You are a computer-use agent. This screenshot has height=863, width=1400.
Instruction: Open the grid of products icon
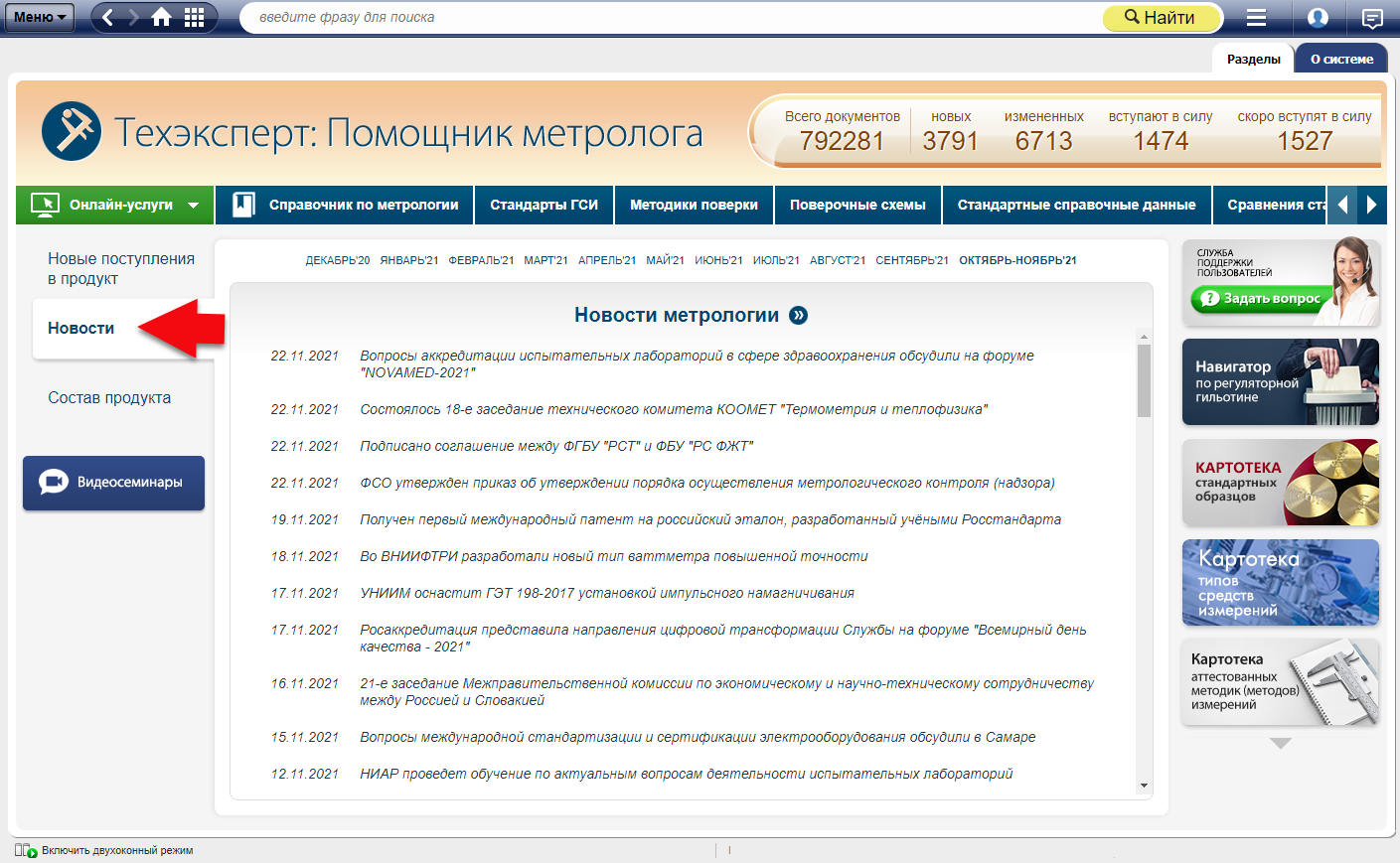tap(195, 17)
